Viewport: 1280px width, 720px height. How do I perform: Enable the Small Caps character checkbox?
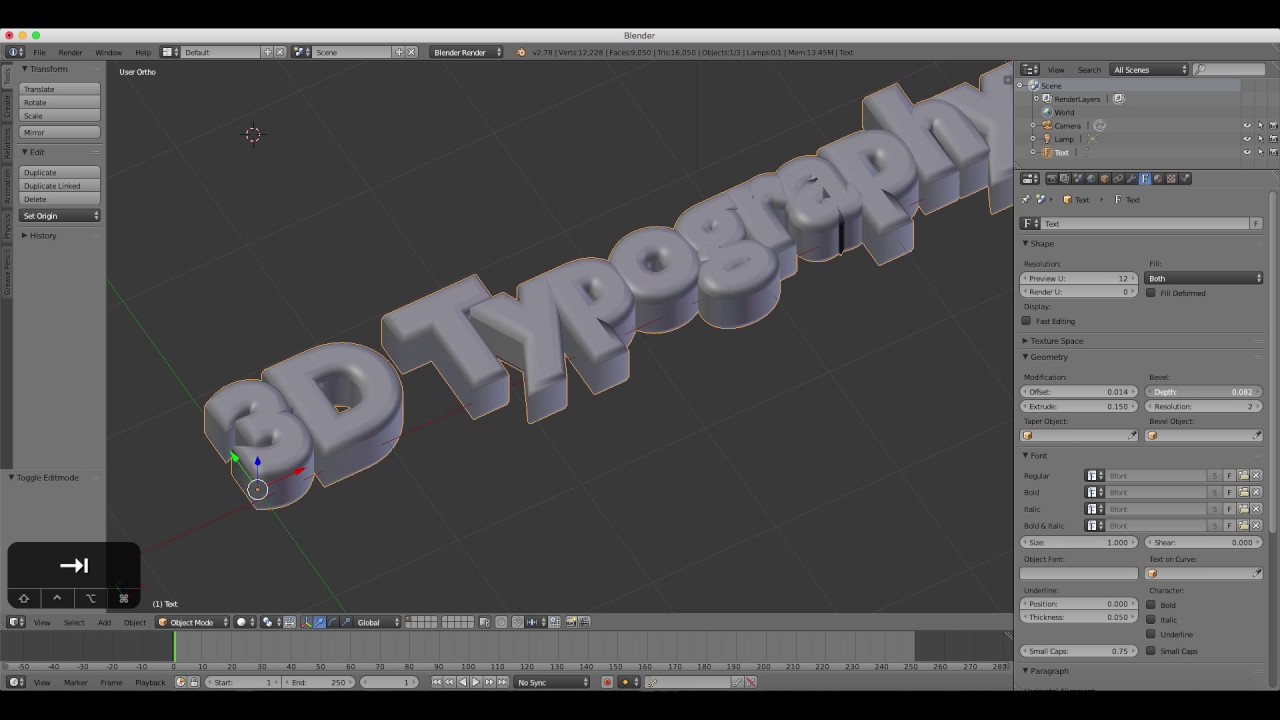point(1151,651)
